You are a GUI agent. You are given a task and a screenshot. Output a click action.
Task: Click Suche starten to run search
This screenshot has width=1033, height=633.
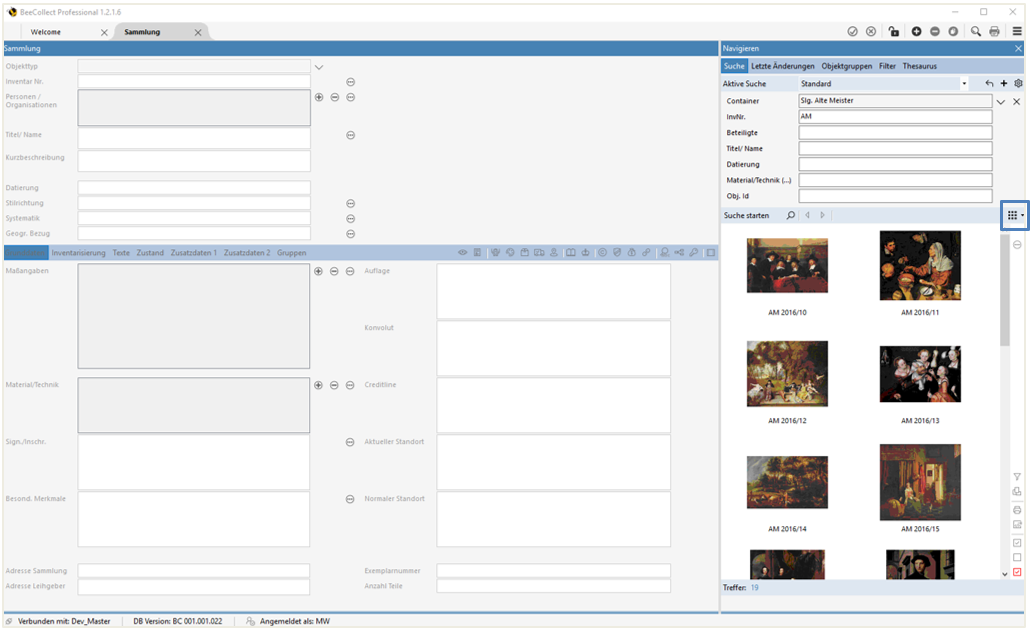point(746,215)
